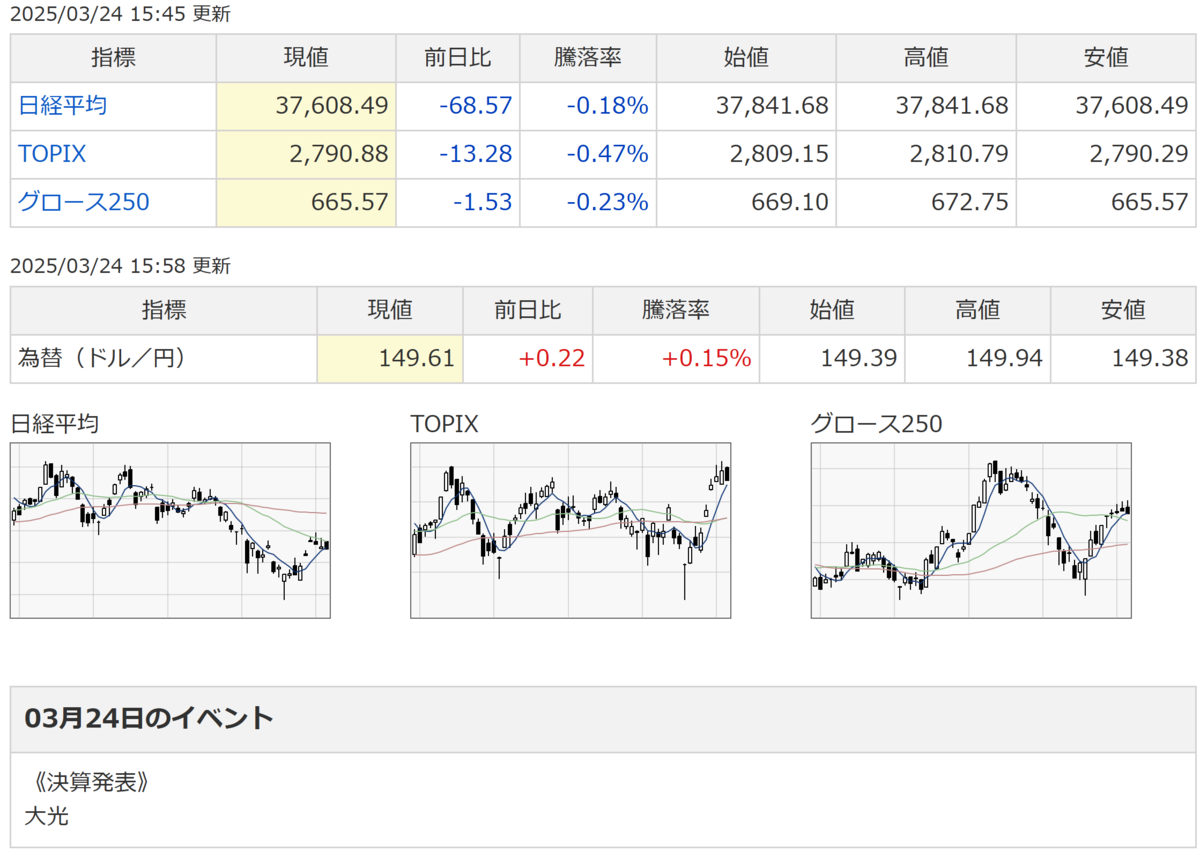Click the 前日比 header in the index table

pos(458,58)
